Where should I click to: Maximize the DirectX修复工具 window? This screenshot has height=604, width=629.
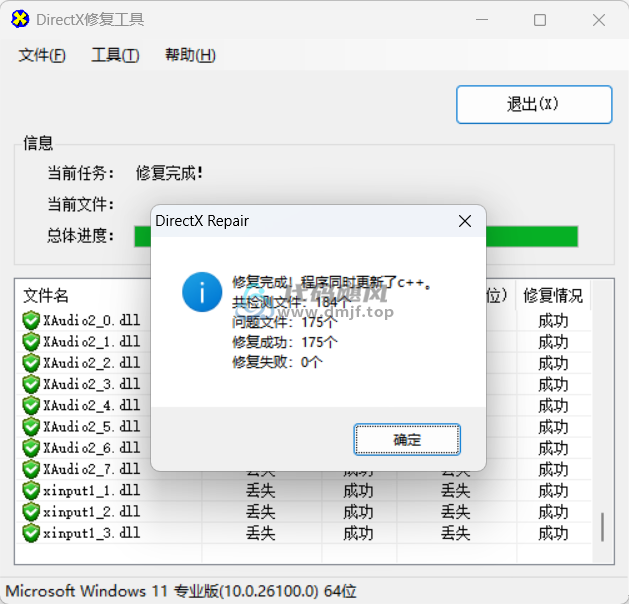540,20
